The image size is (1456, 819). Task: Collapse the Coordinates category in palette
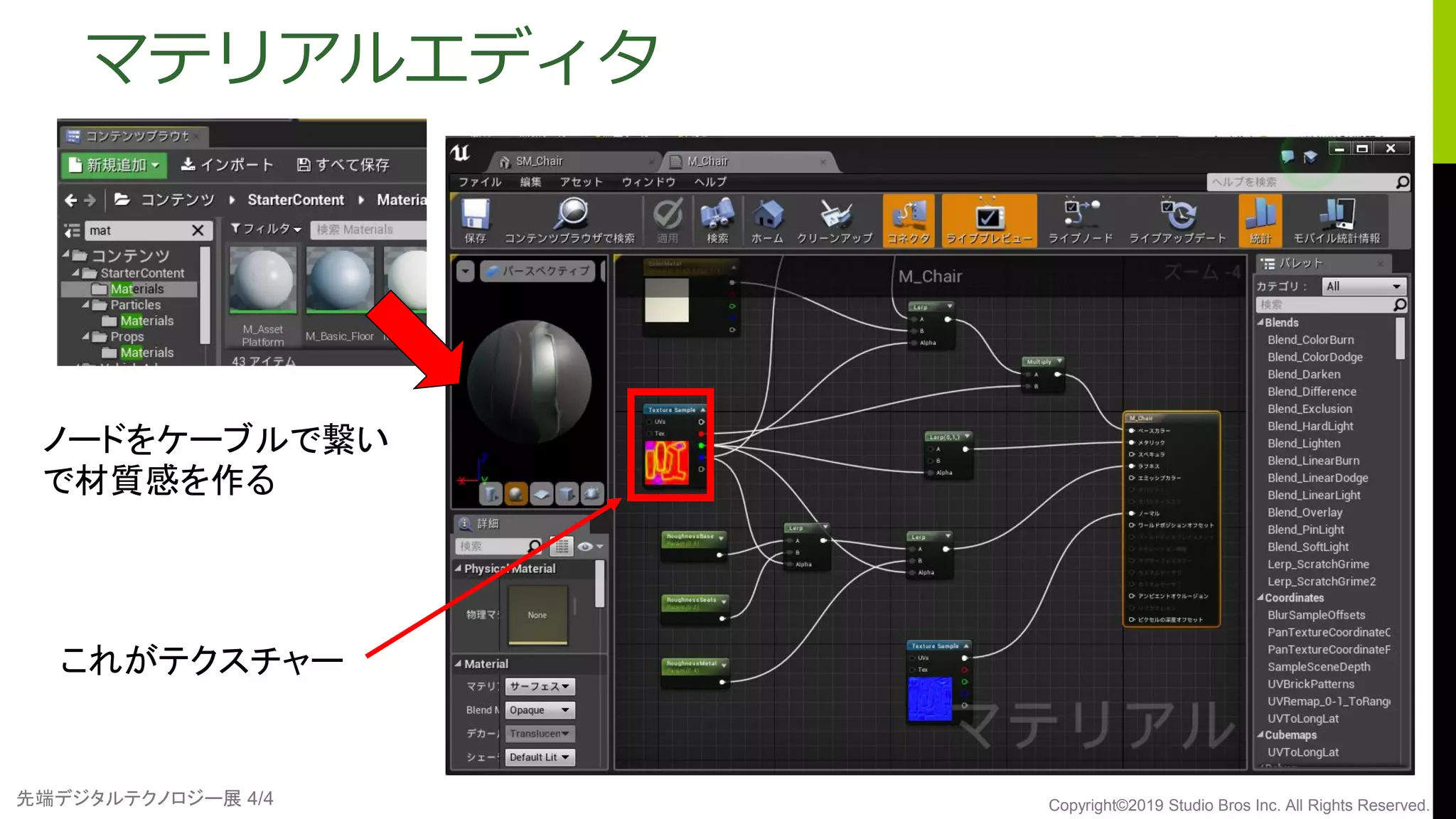1260,597
